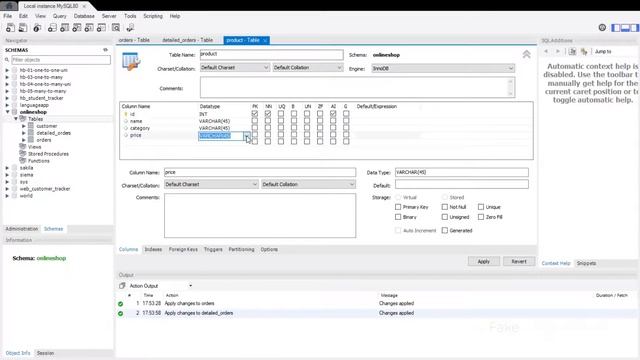Toggle automatic context help icon
This screenshot has width=640, height=360.
(x=584, y=51)
